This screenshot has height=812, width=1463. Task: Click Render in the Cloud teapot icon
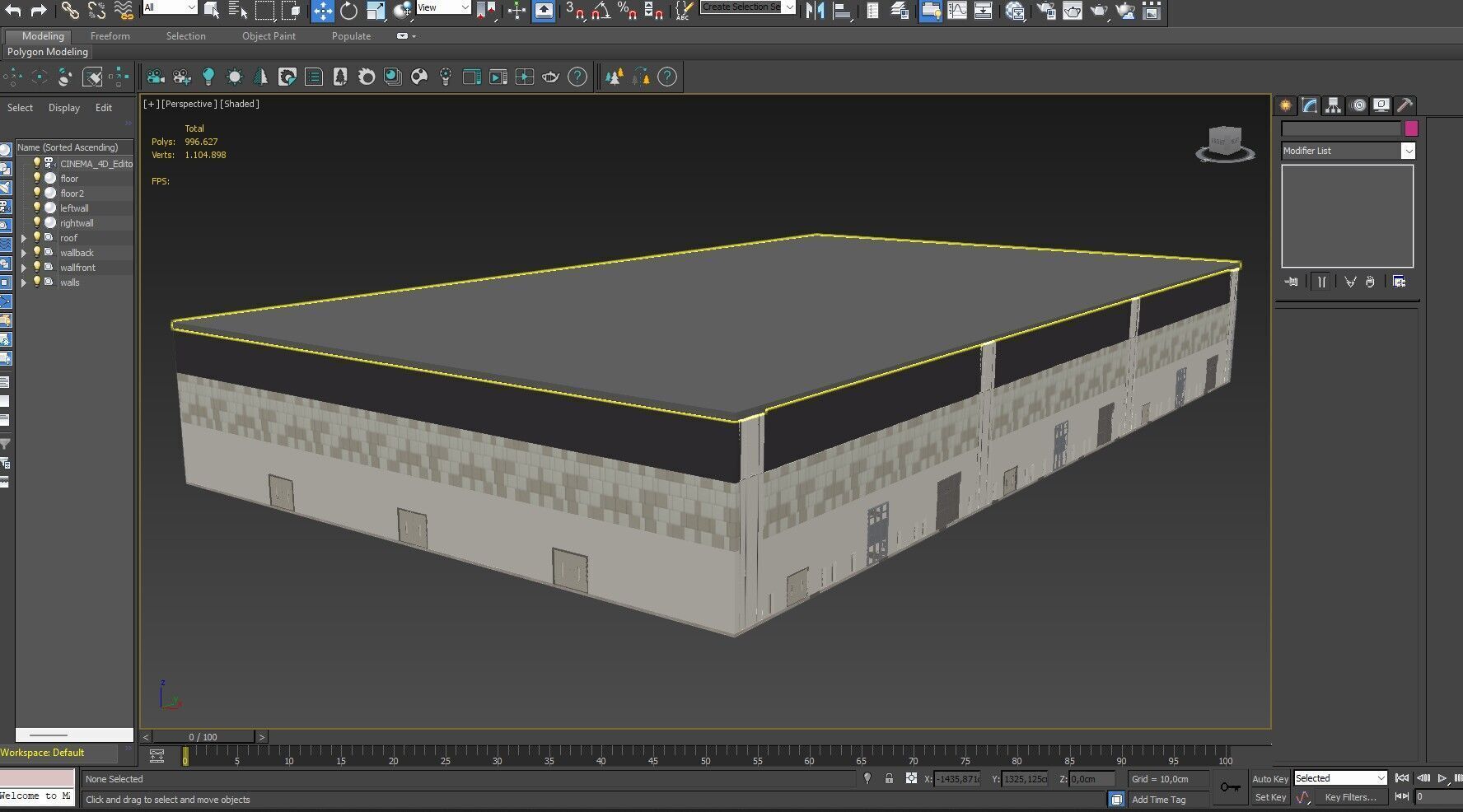[1125, 10]
